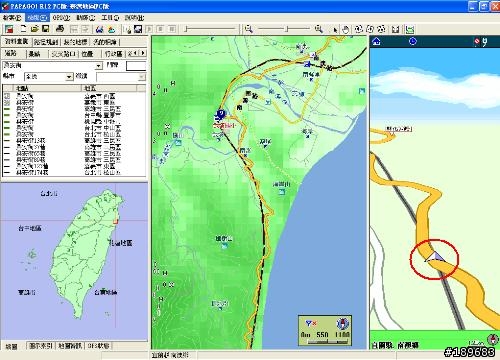Zoom out with the minus magnifier icon
This screenshot has height=360, width=500.
coord(249,29)
